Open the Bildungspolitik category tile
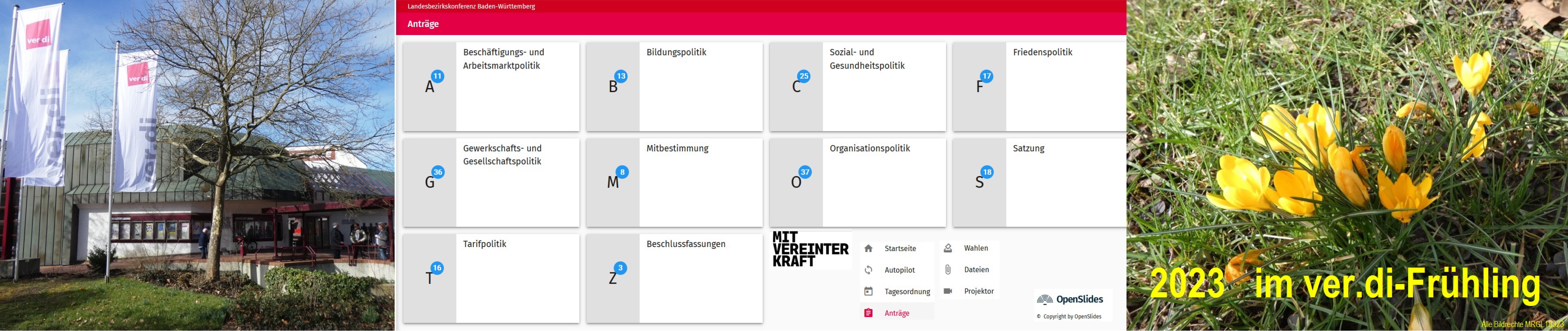This screenshot has height=331, width=1568. pos(674,86)
